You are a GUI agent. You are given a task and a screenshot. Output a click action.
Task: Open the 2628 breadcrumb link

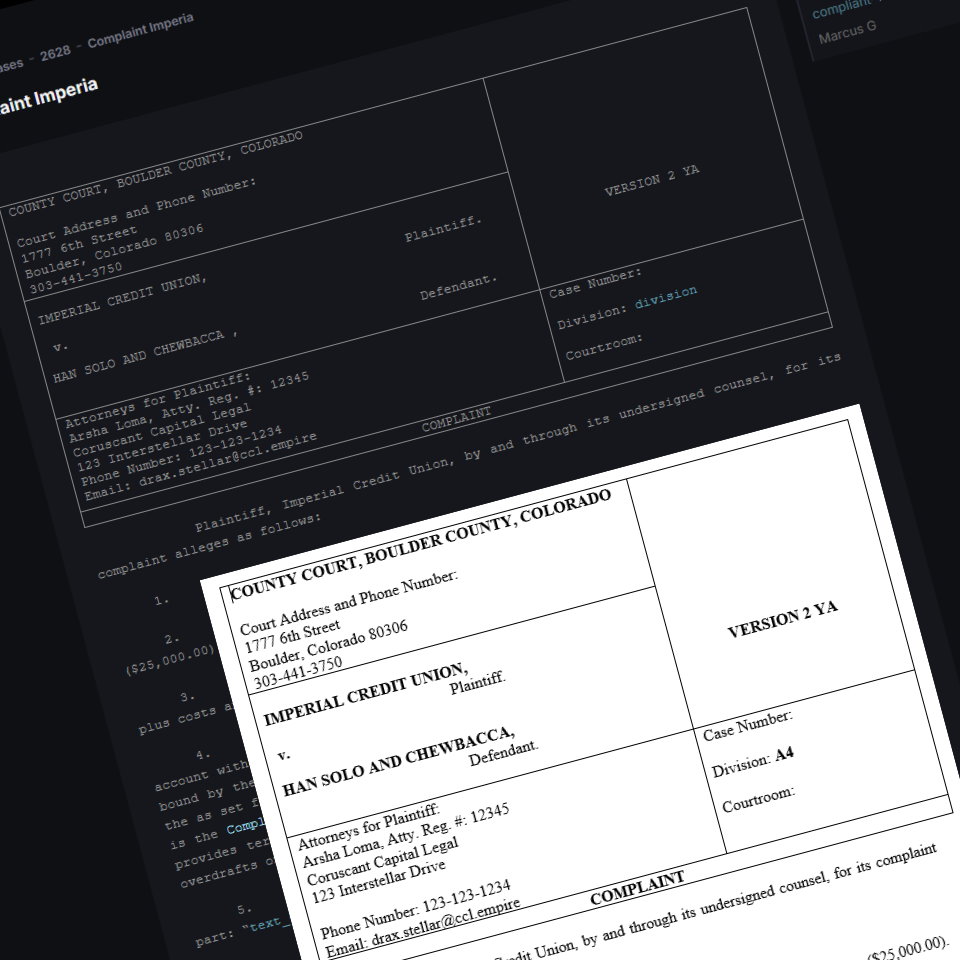[55, 53]
